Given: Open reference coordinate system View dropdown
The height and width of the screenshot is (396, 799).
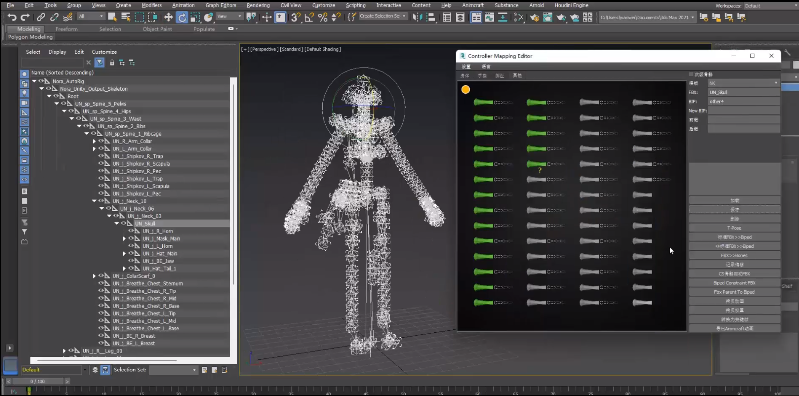Looking at the screenshot, I should pyautogui.click(x=230, y=17).
